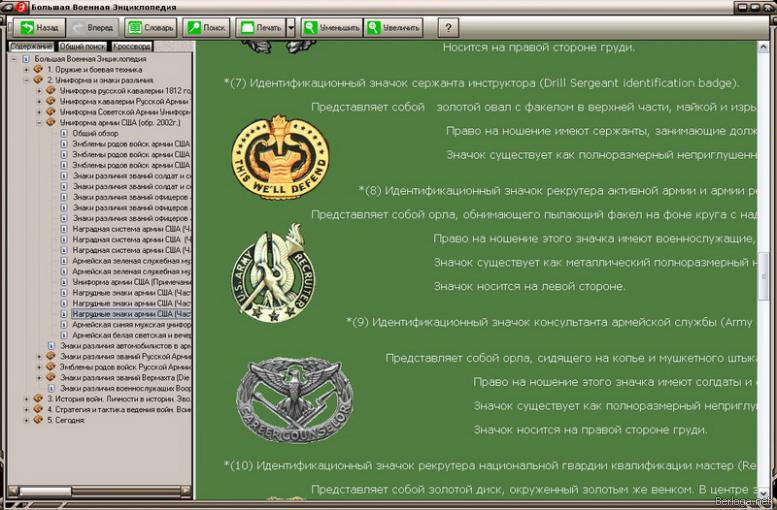Screen dimensions: 777x510
Task: Click the content pane scroll-up arrow
Action: [763, 47]
